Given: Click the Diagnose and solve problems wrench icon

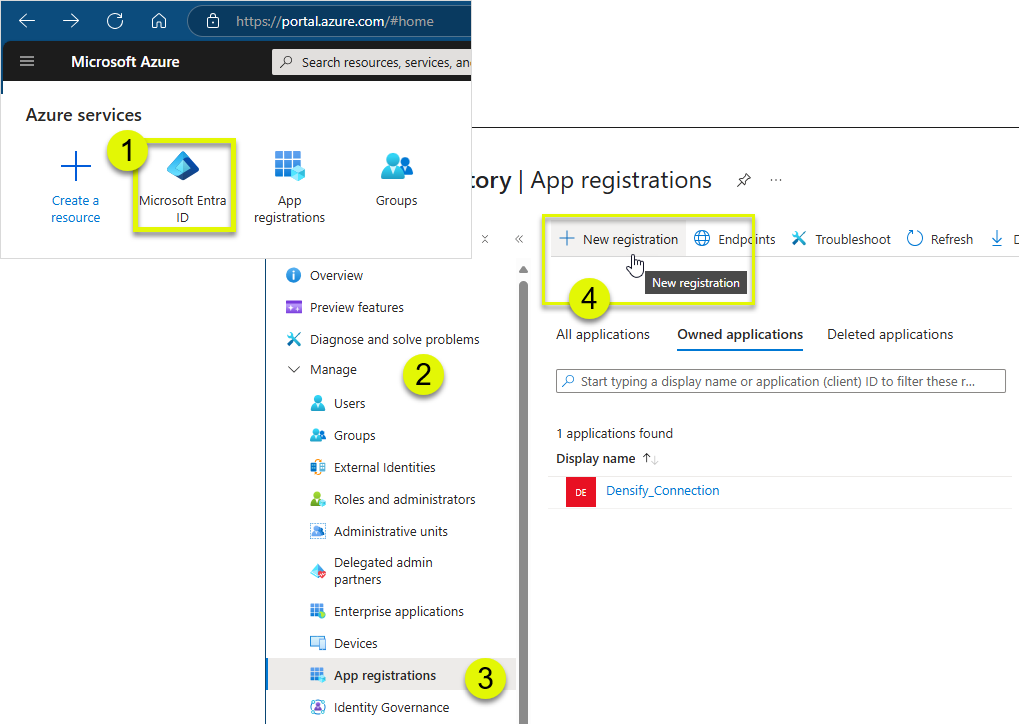Looking at the screenshot, I should point(294,339).
